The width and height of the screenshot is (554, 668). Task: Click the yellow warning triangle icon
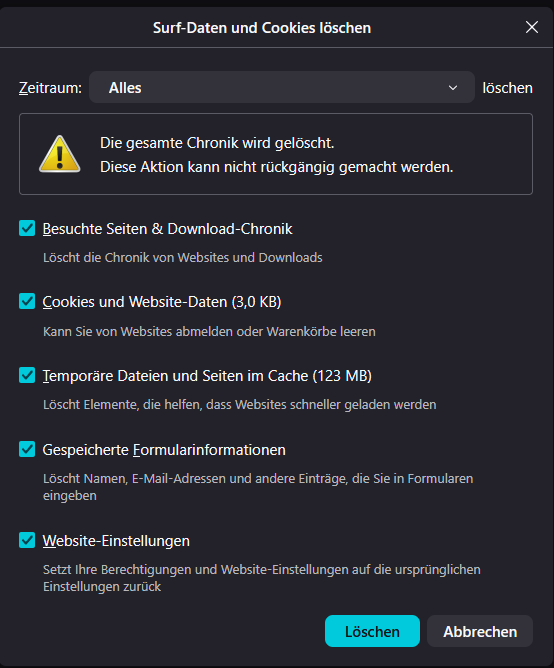[60, 154]
